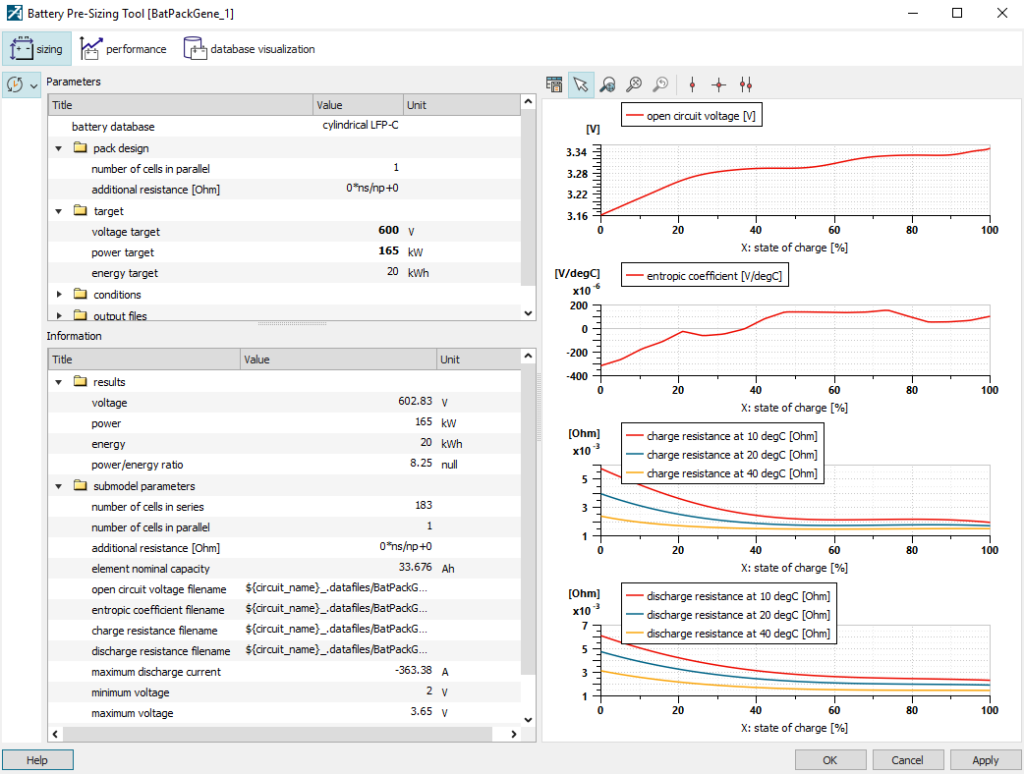Enable the single cursor marker tool
Viewport: 1024px width, 774px height.
690,85
